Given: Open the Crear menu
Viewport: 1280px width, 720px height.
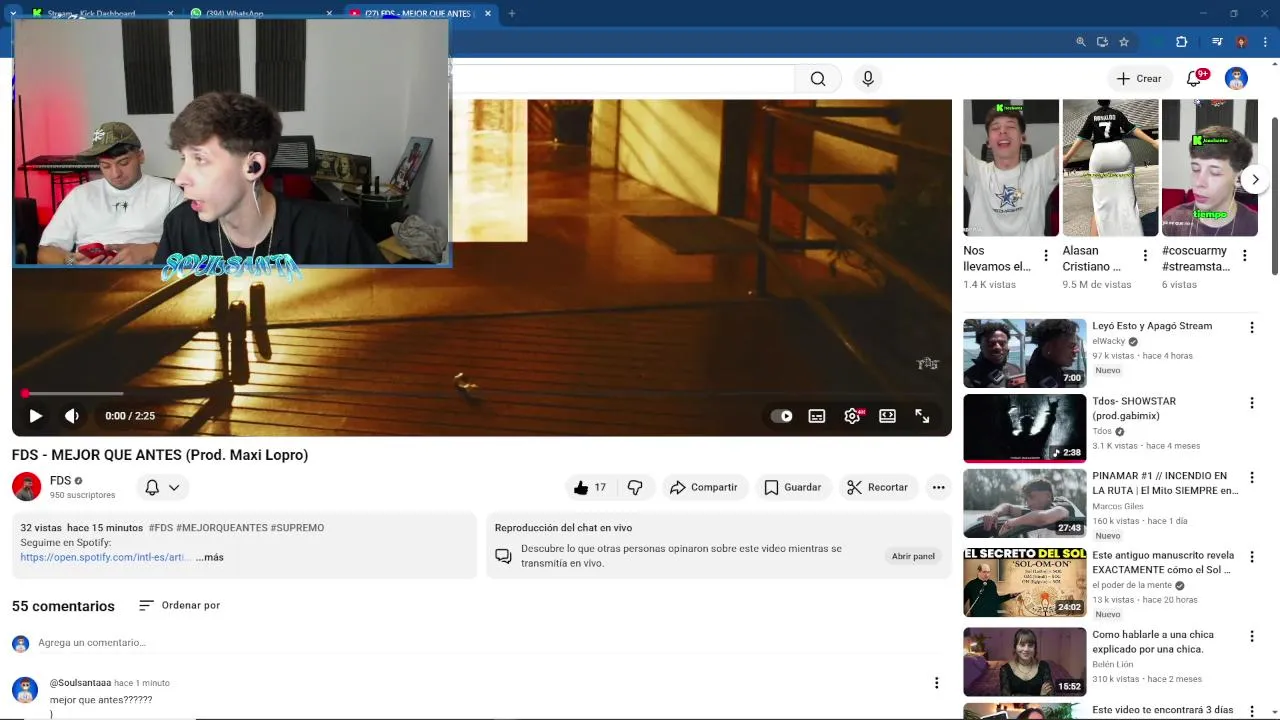Looking at the screenshot, I should 1139,79.
